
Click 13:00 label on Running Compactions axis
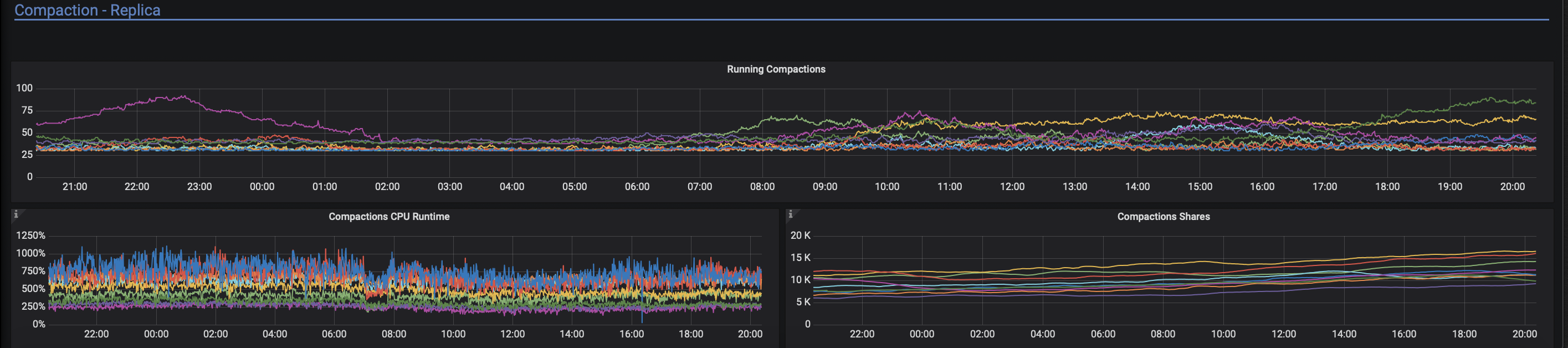tap(1075, 187)
